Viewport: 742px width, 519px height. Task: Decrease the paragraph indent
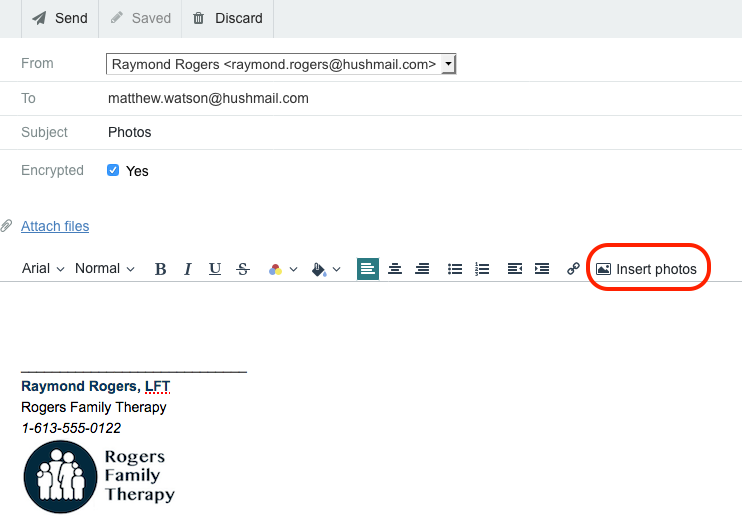pos(515,269)
